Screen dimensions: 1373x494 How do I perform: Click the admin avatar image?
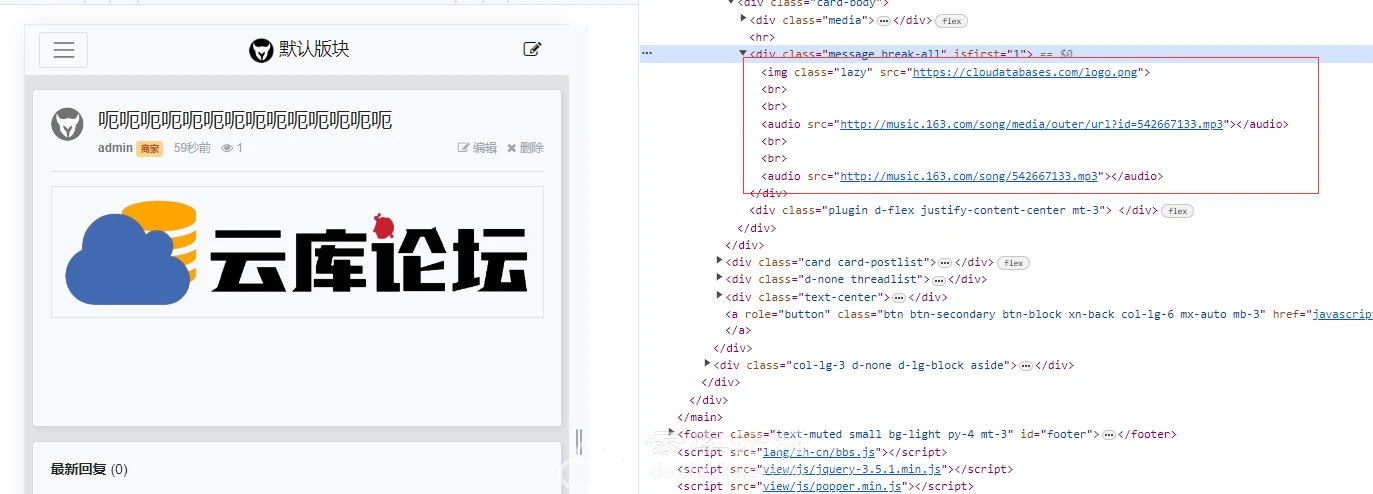point(68,124)
